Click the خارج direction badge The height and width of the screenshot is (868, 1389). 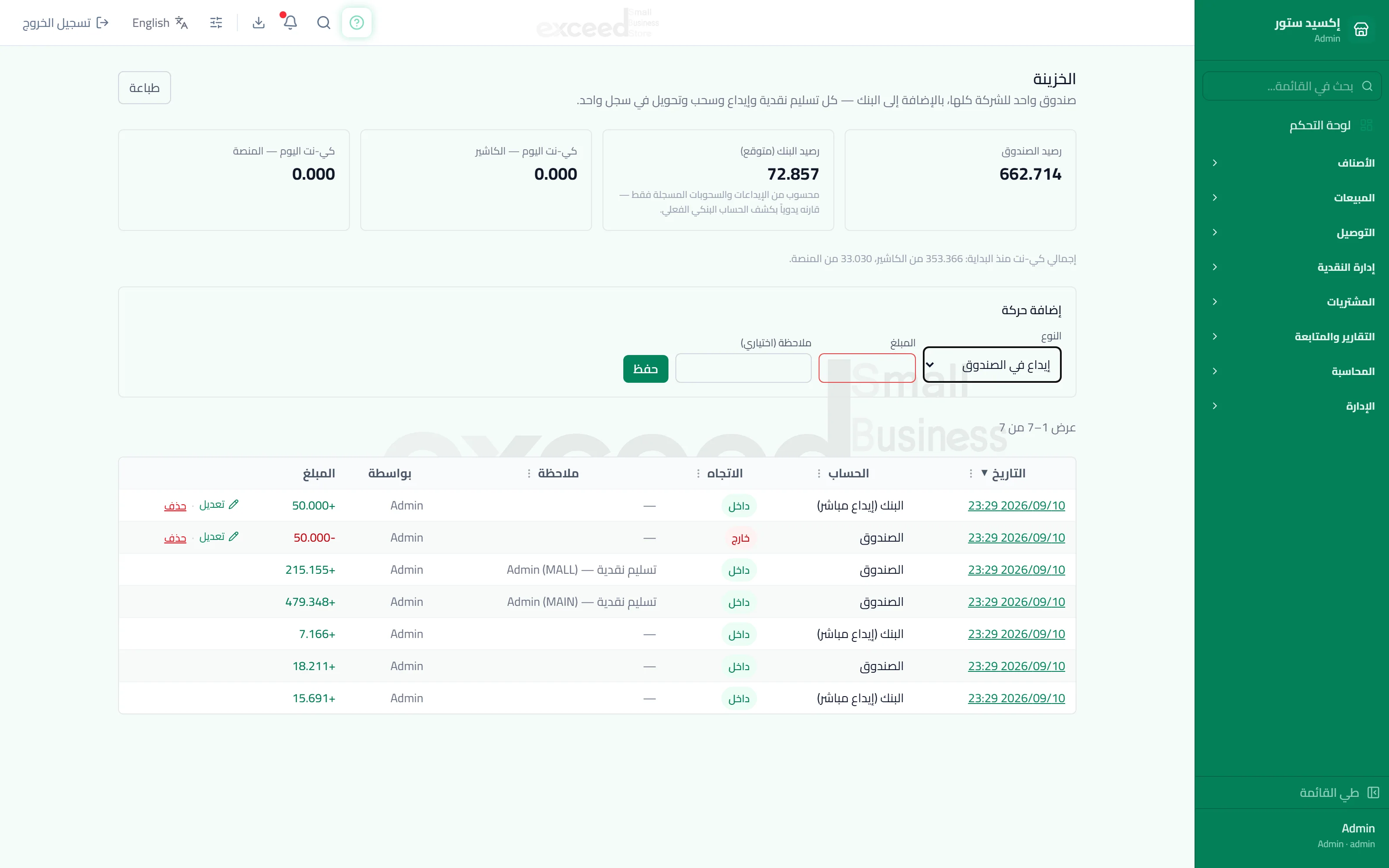tap(740, 538)
